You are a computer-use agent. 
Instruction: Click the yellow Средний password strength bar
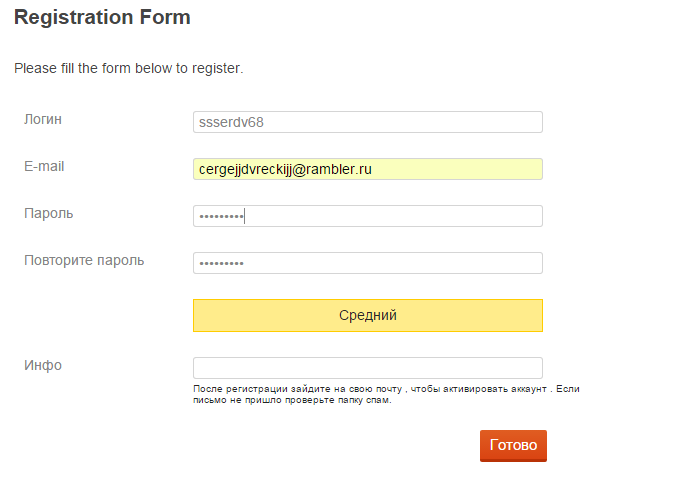tap(367, 315)
